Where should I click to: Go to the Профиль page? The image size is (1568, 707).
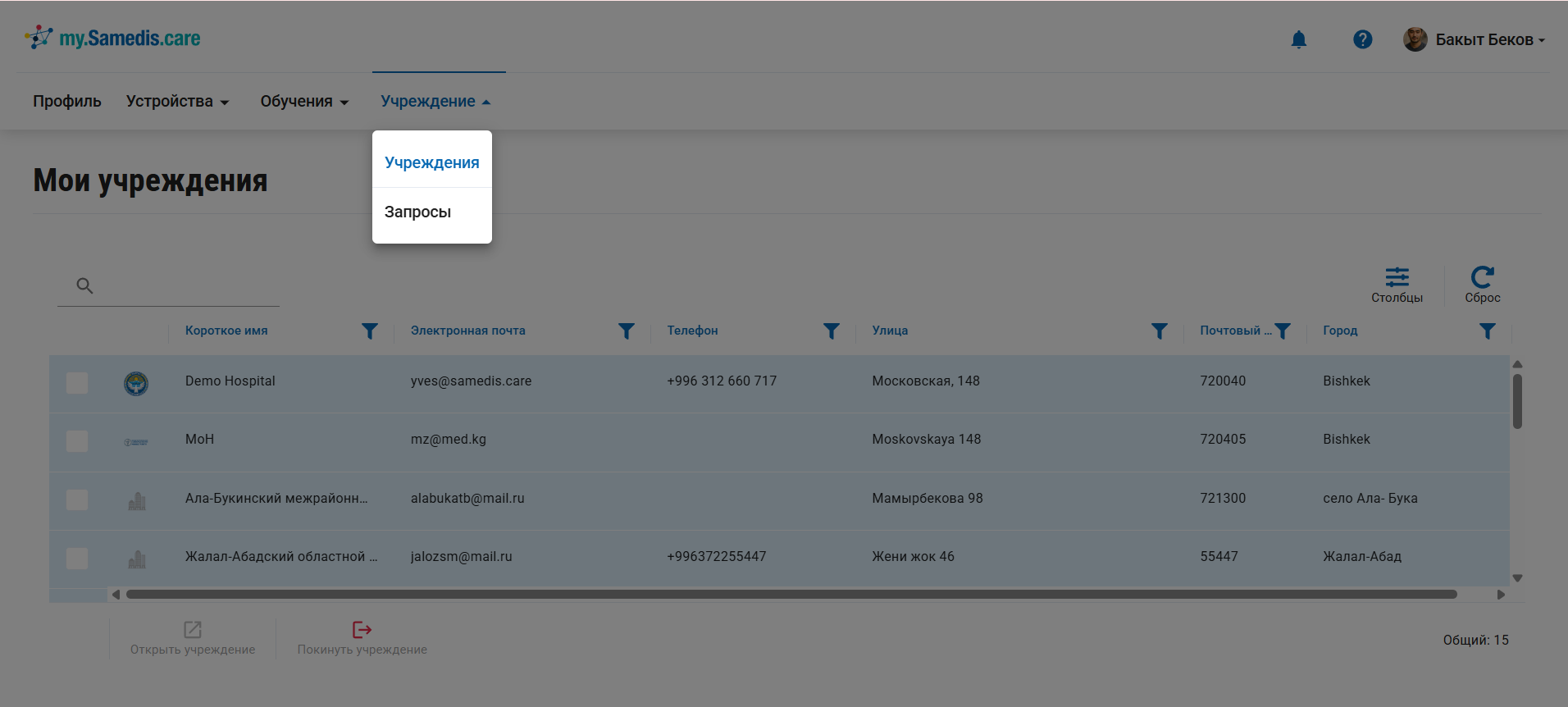(67, 102)
